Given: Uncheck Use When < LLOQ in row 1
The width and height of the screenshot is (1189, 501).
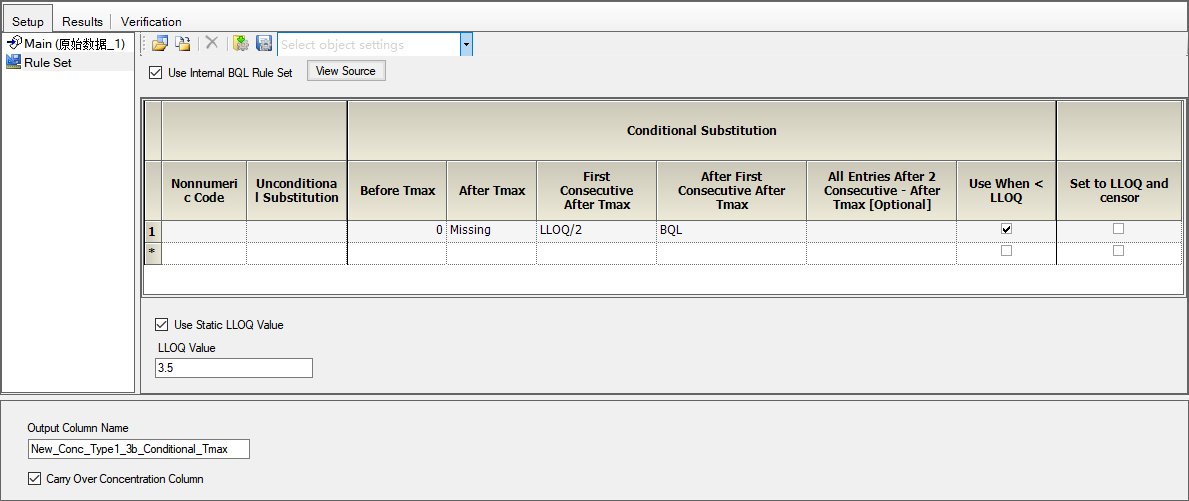Looking at the screenshot, I should click(x=1006, y=229).
